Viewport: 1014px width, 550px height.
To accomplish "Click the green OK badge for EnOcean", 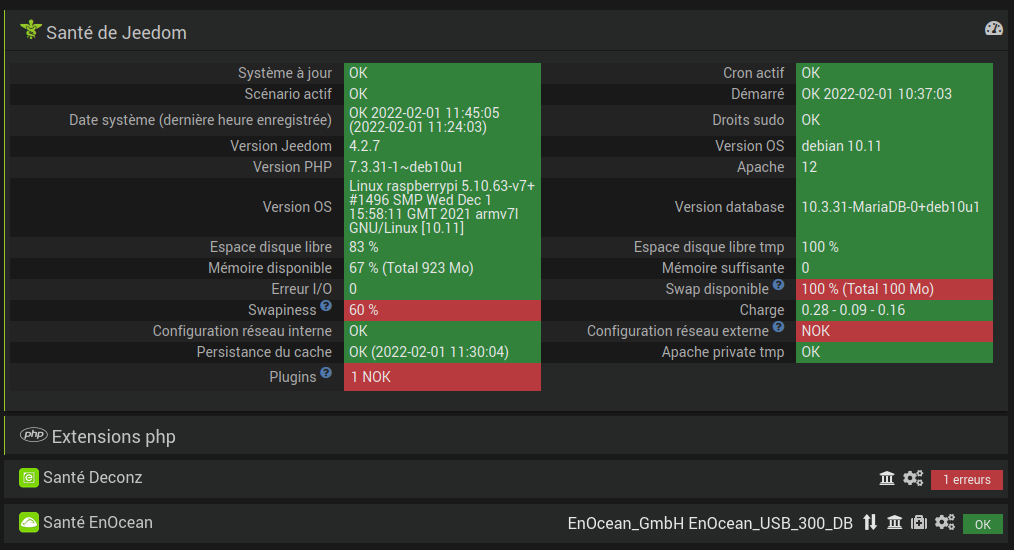I will click(982, 524).
